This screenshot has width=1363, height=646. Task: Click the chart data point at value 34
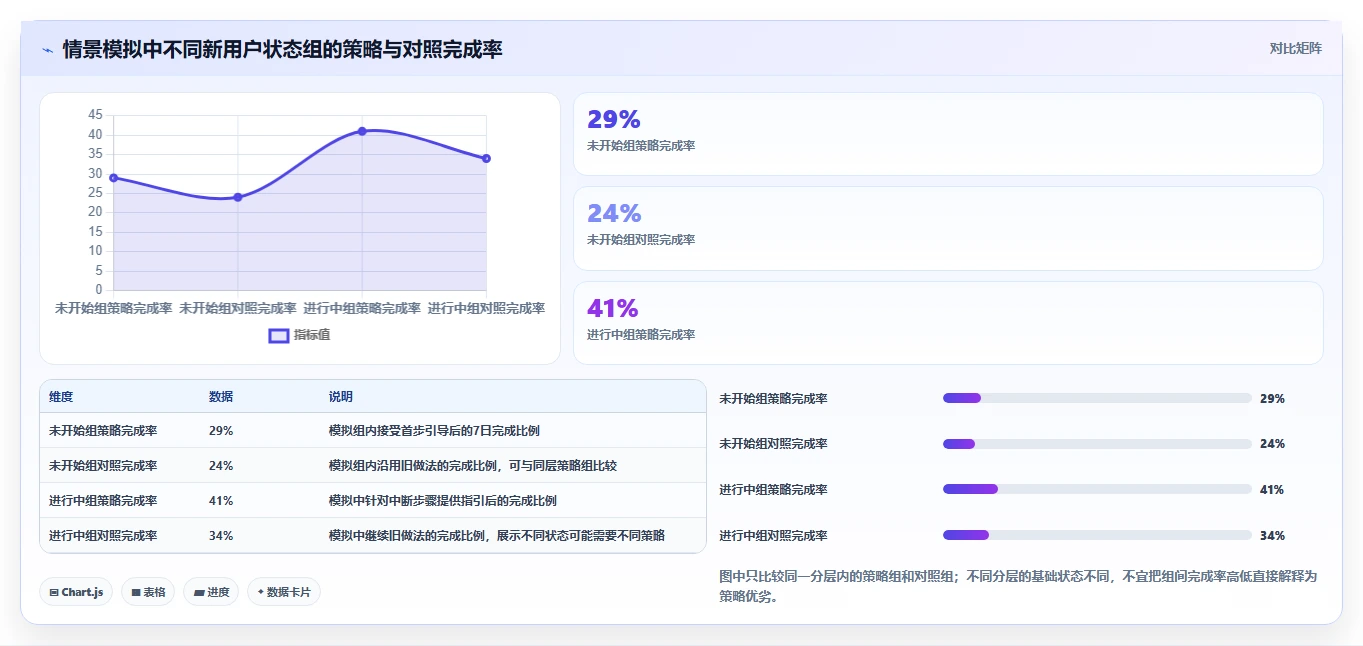486,158
